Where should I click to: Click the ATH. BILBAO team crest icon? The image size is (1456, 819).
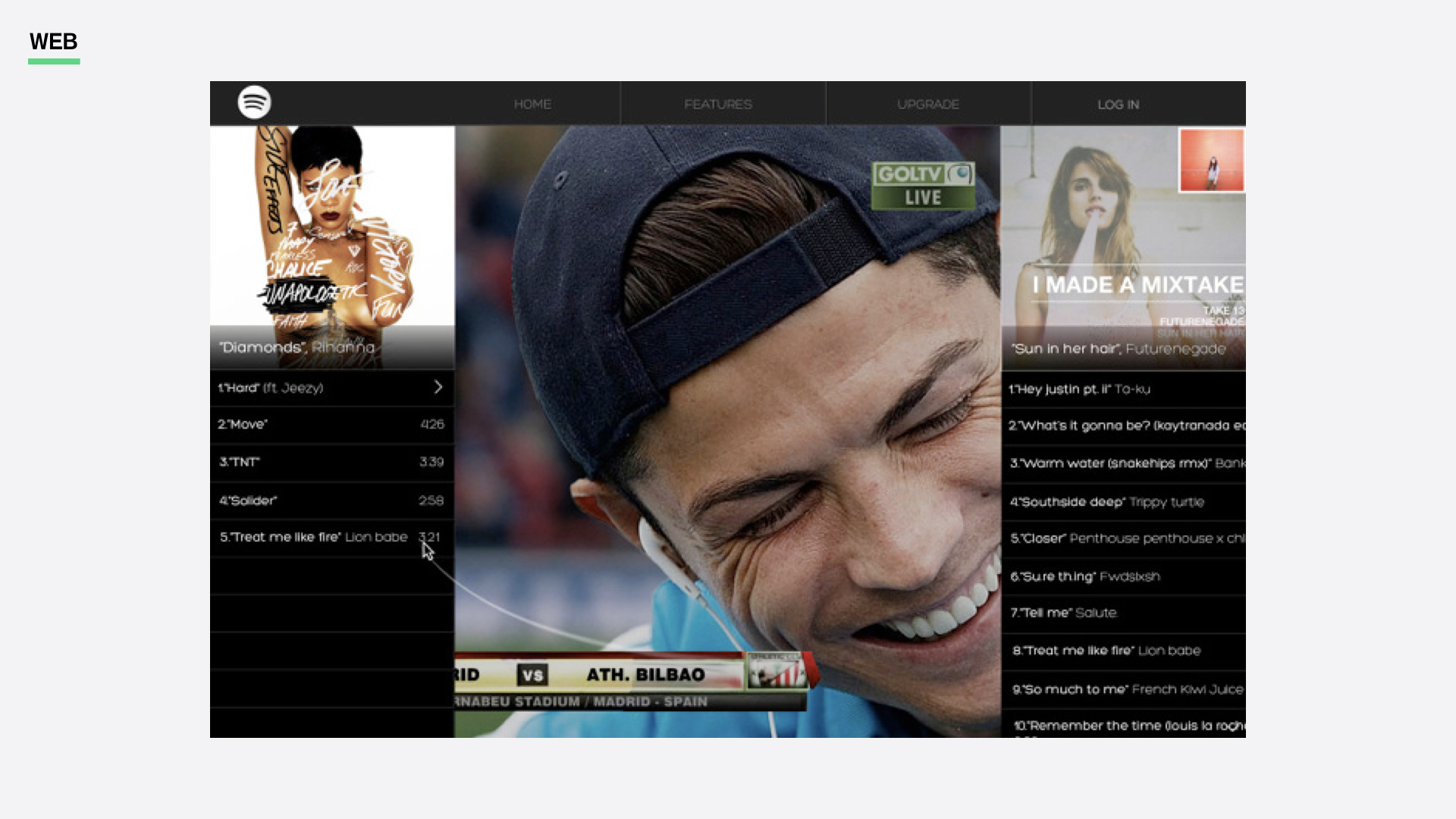click(x=777, y=670)
